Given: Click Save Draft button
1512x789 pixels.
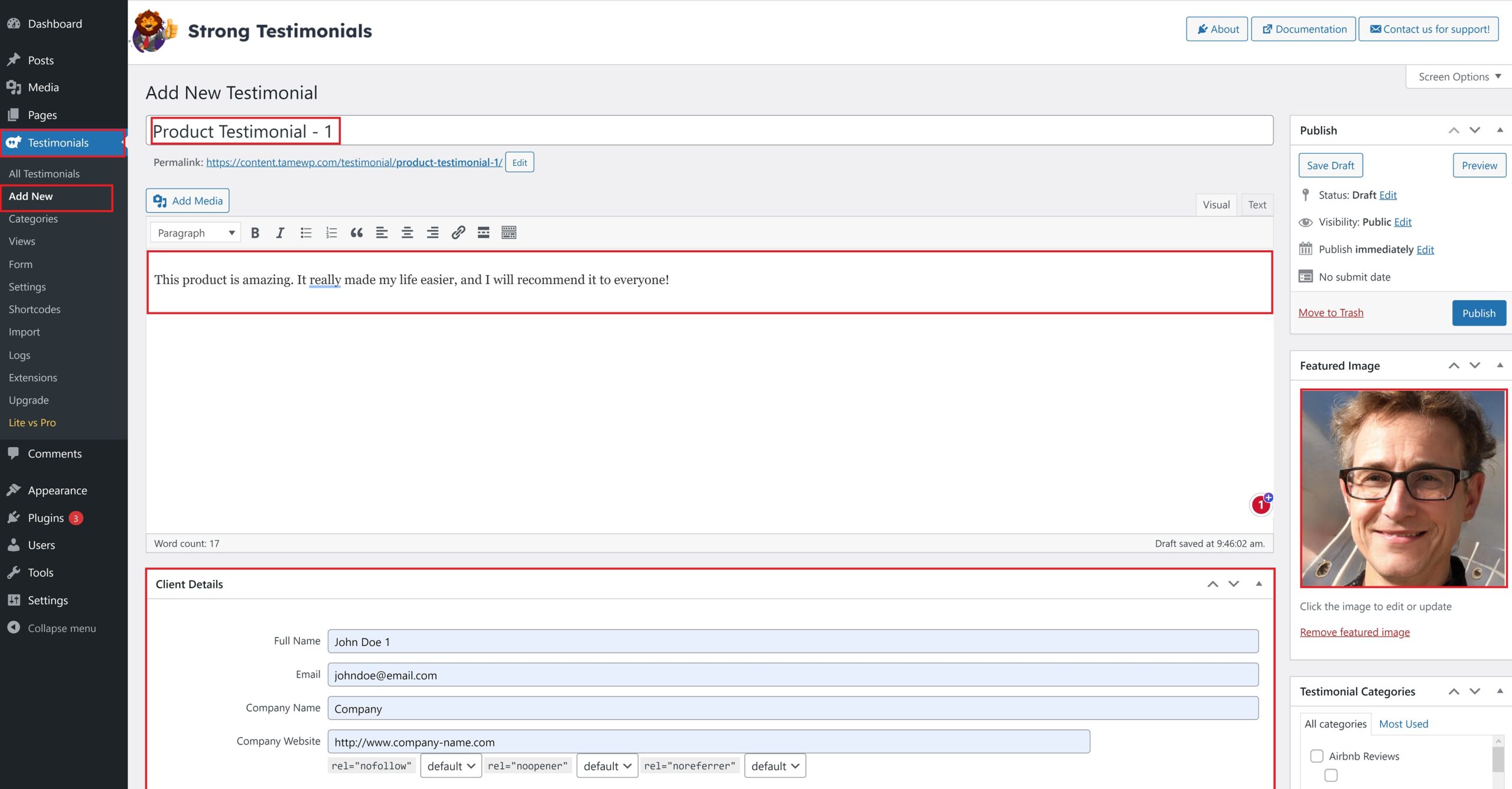Looking at the screenshot, I should pyautogui.click(x=1331, y=165).
